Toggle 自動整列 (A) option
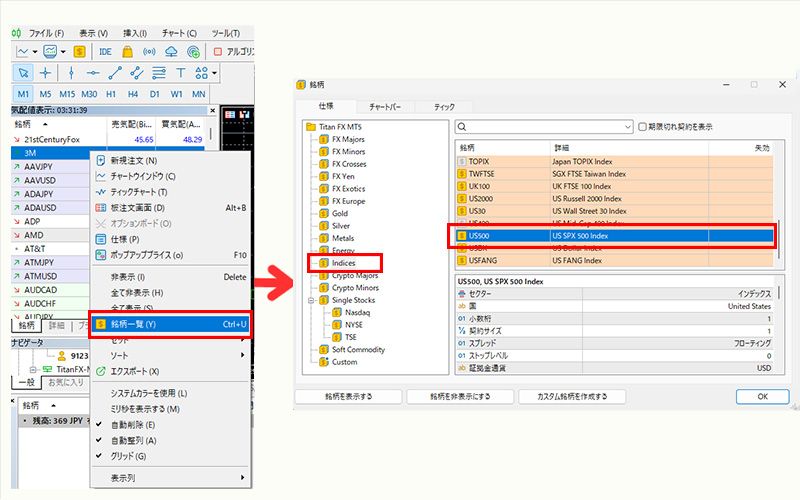 point(171,440)
